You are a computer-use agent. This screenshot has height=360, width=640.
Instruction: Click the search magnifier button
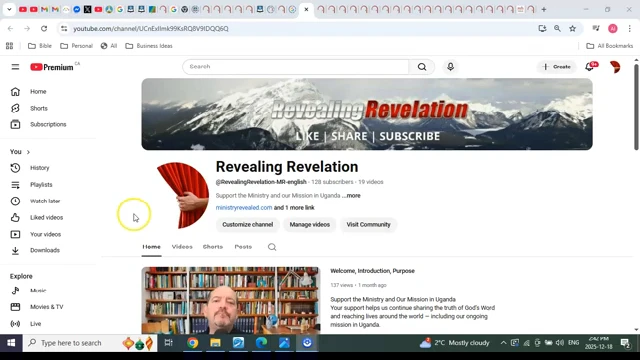[422, 67]
